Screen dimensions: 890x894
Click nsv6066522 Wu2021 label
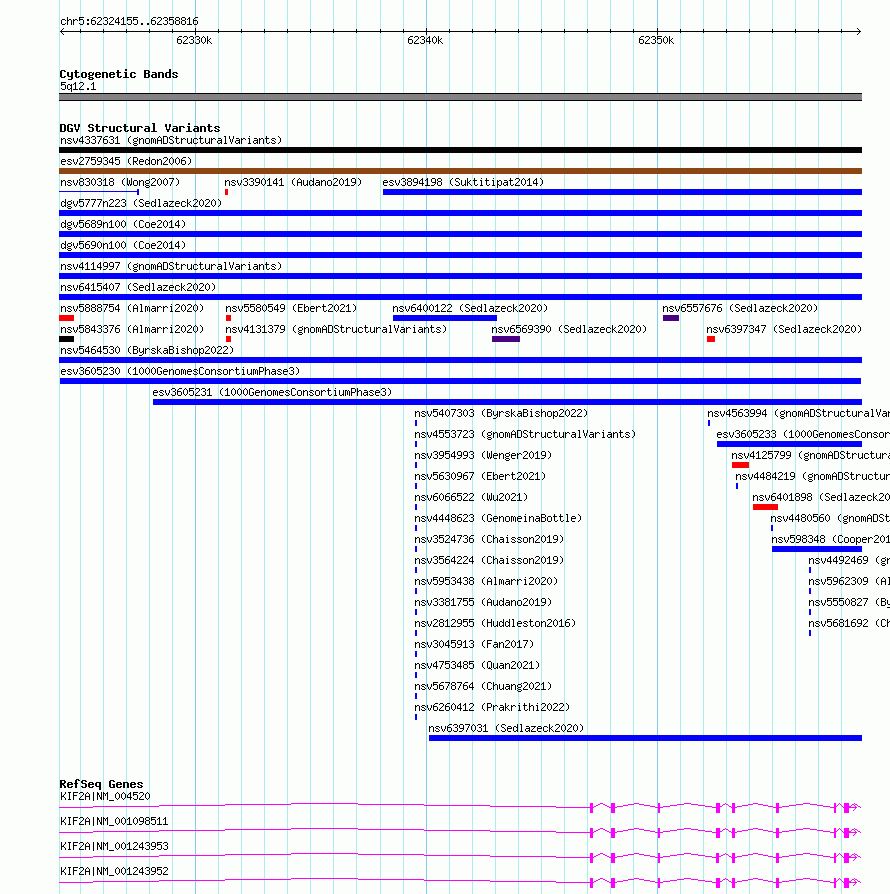[471, 497]
